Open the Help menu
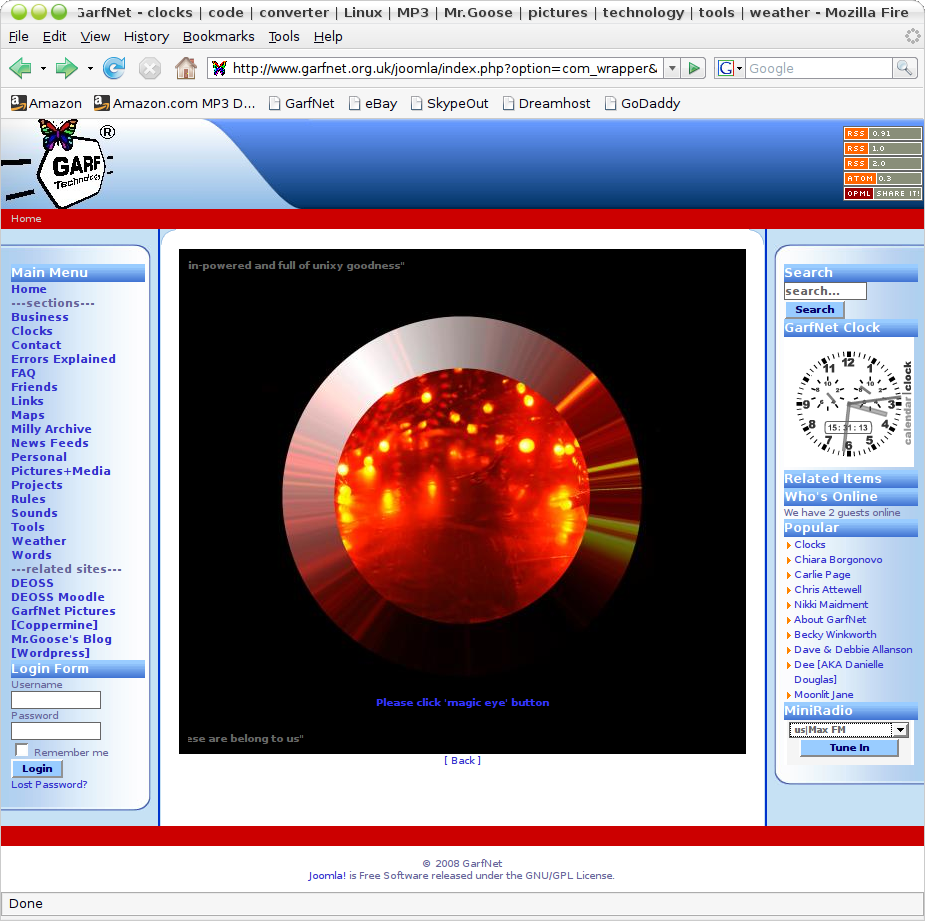This screenshot has width=925, height=921. [328, 37]
